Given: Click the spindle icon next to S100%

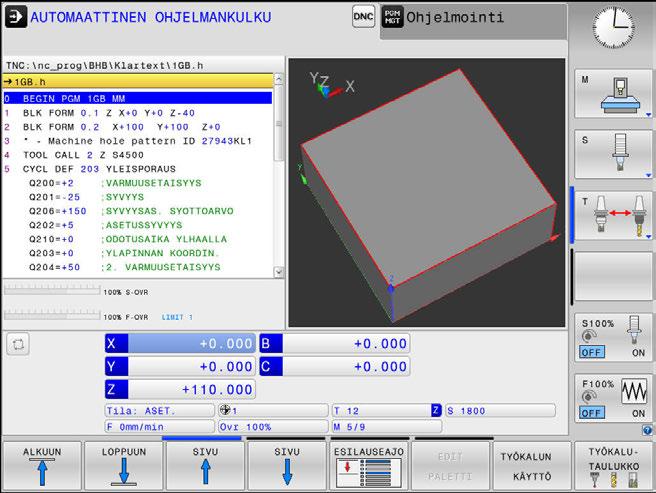Looking at the screenshot, I should point(634,331).
